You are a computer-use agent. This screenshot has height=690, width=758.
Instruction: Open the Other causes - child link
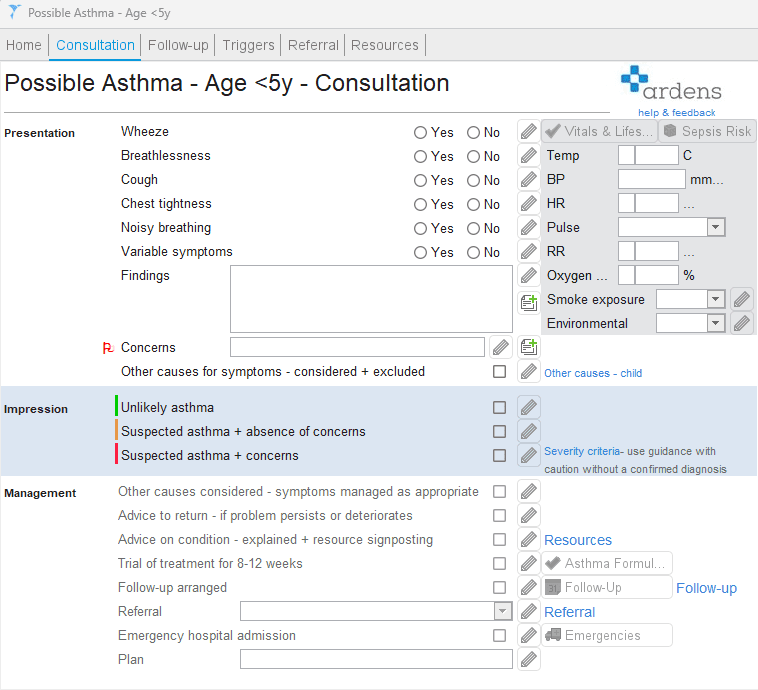coord(593,373)
